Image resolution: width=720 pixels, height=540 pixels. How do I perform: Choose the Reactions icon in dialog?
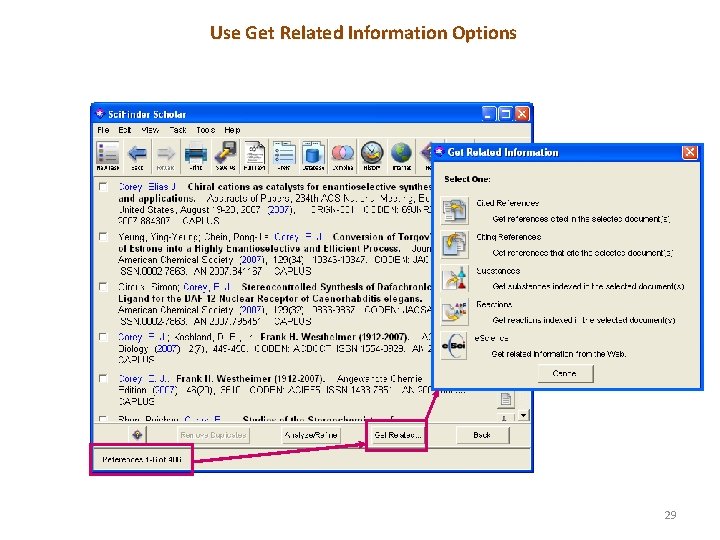[455, 312]
